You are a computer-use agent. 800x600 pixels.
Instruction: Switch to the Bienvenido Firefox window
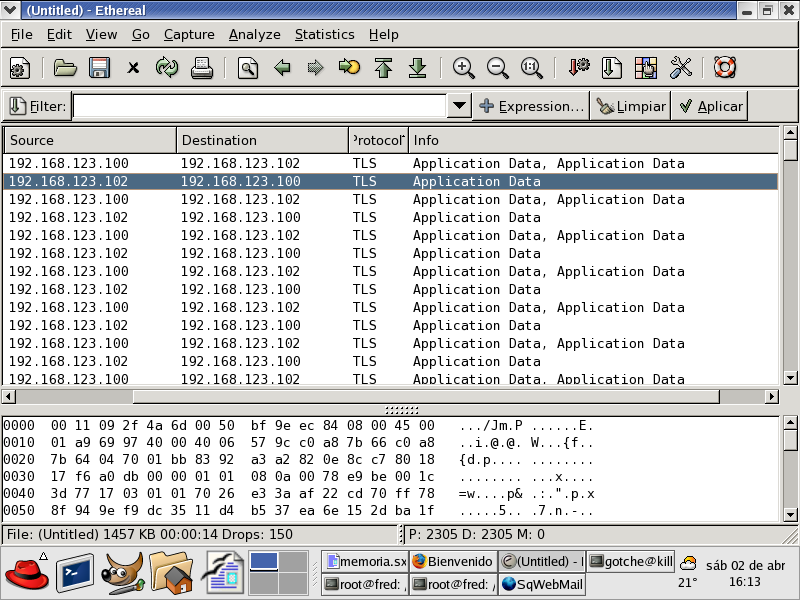pos(453,561)
